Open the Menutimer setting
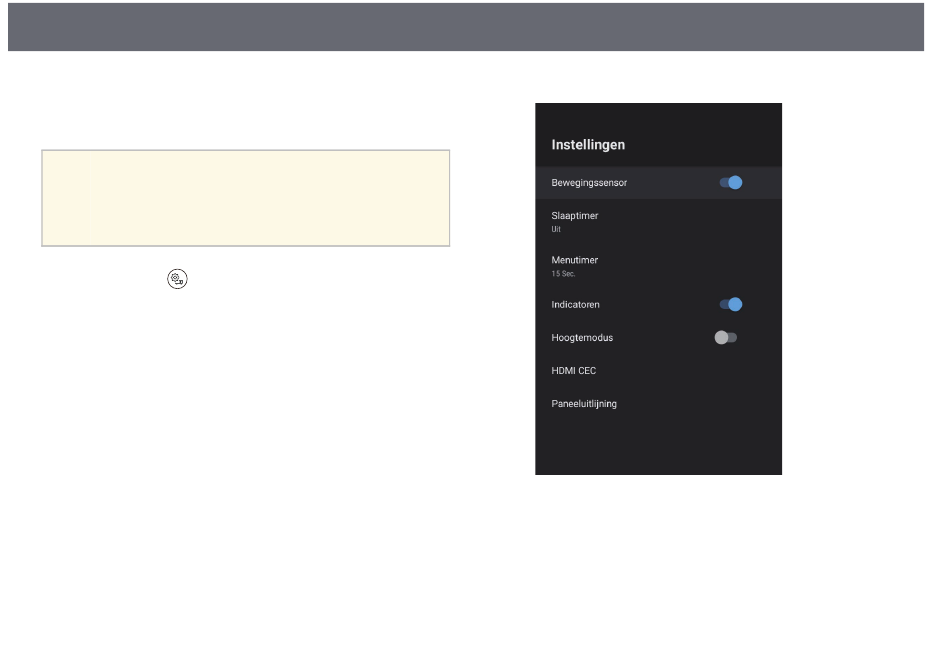Image resolution: width=950 pixels, height=659 pixels. tap(659, 266)
